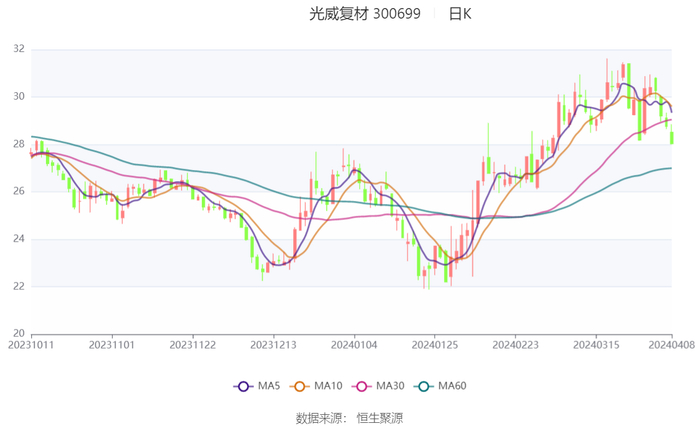This screenshot has width=700, height=426.
Task: Click the 20240125 date tick label
Action: tap(435, 345)
